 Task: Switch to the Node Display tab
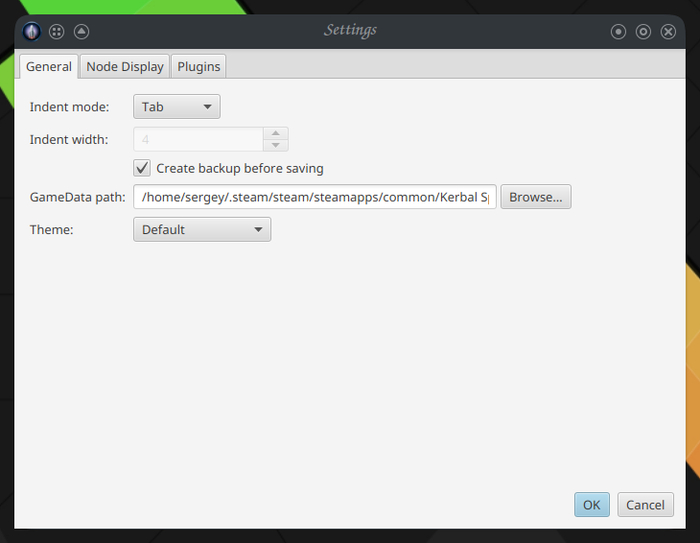tap(125, 67)
